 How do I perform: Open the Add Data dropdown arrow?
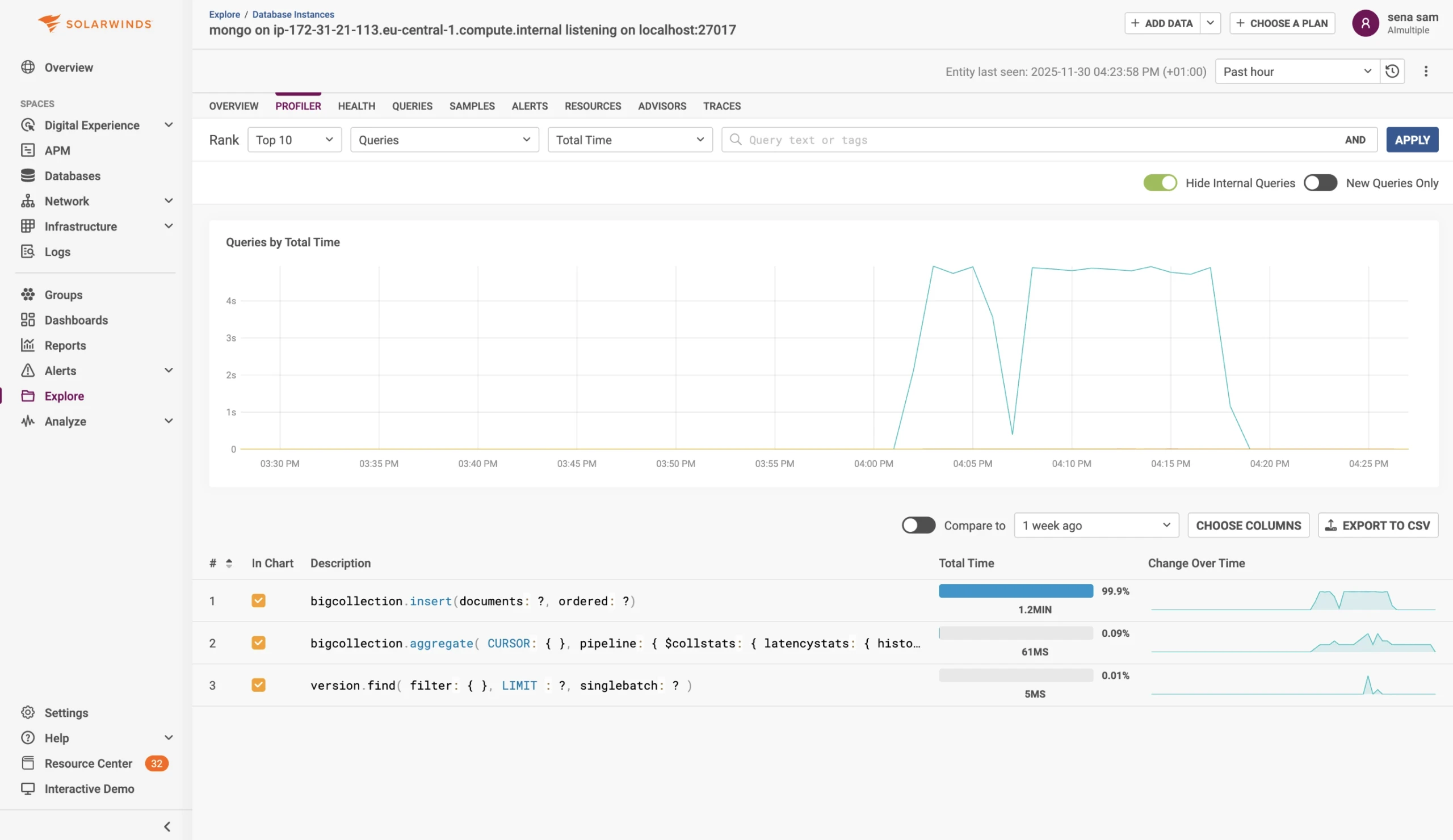[1210, 23]
